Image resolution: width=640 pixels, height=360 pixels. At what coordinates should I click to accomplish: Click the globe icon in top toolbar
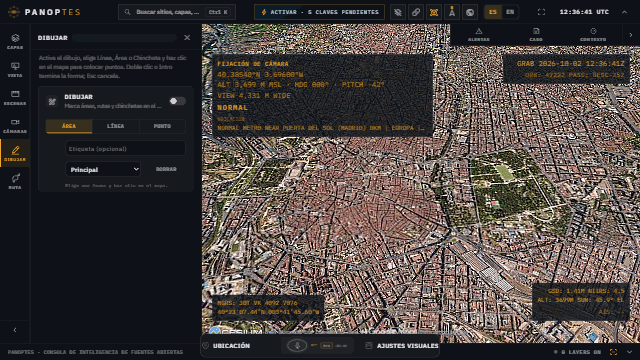coord(470,12)
